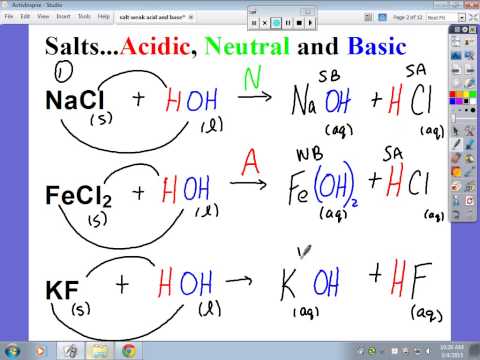The height and width of the screenshot is (360, 480).
Task: Pick the blue color swatch
Action: pyautogui.click(x=452, y=101)
